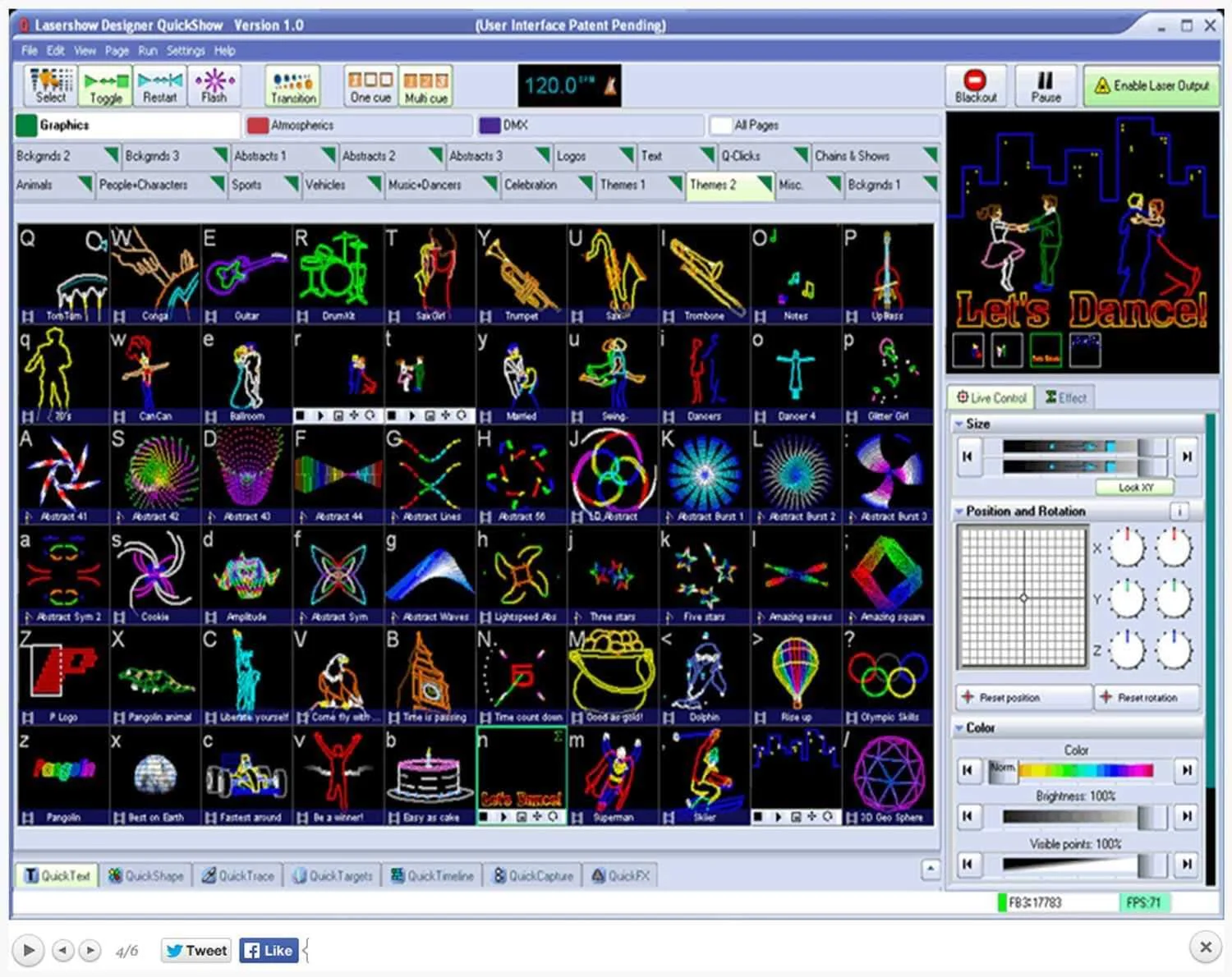Viewport: 1232px width, 977px height.
Task: Show the Graphics workspace pages
Action: [x=127, y=126]
